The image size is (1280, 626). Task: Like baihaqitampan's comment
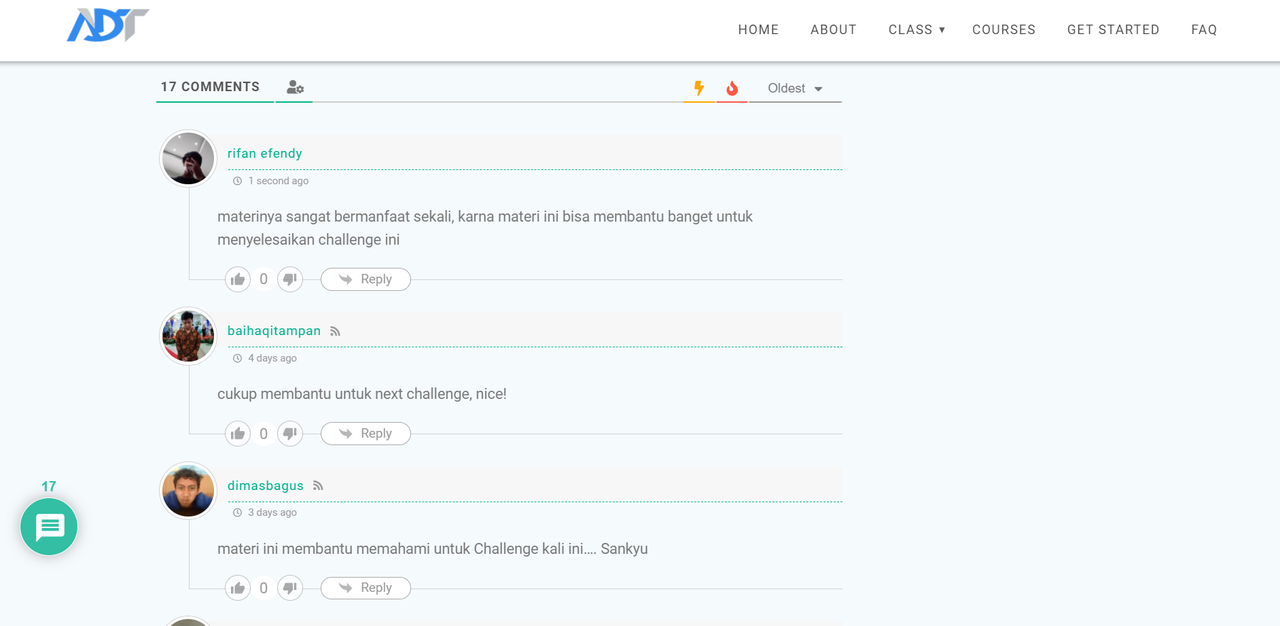[238, 433]
